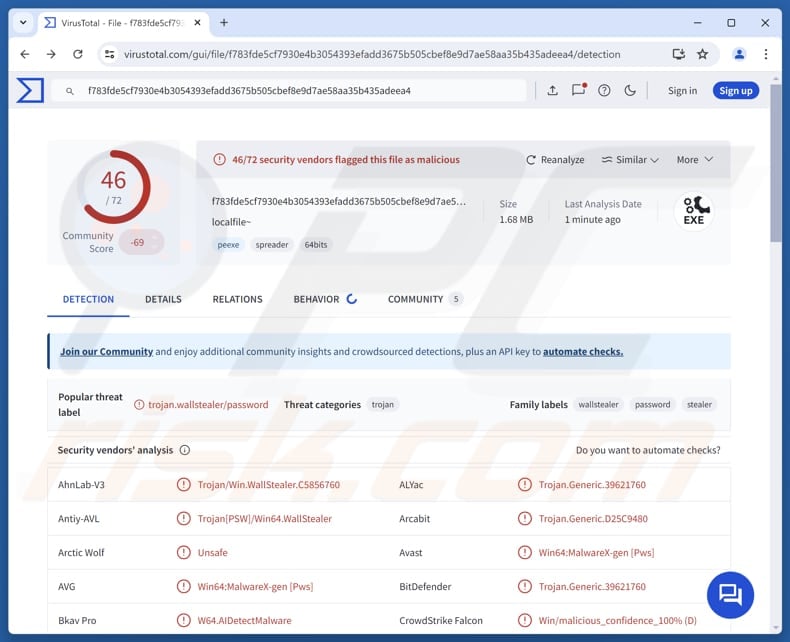Open the notifications chat icon

tap(578, 90)
